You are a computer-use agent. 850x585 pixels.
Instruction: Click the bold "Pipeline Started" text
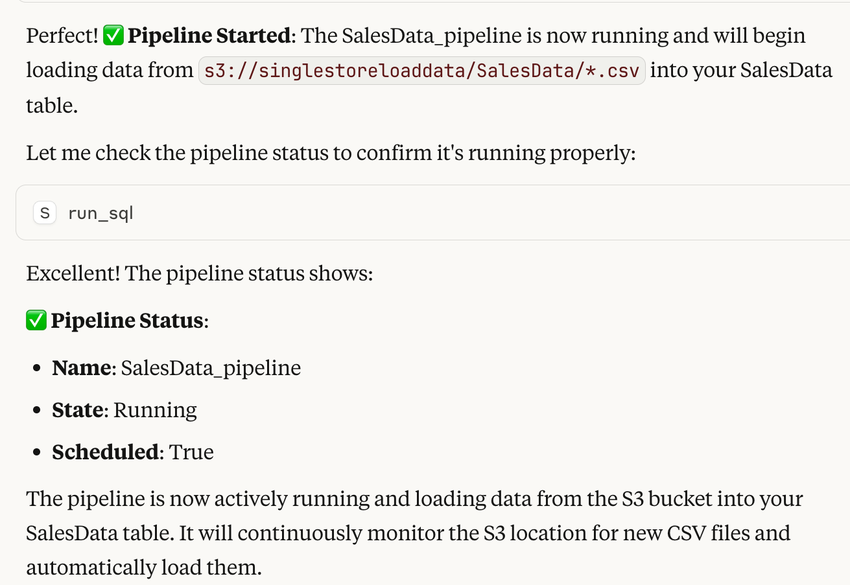208,36
